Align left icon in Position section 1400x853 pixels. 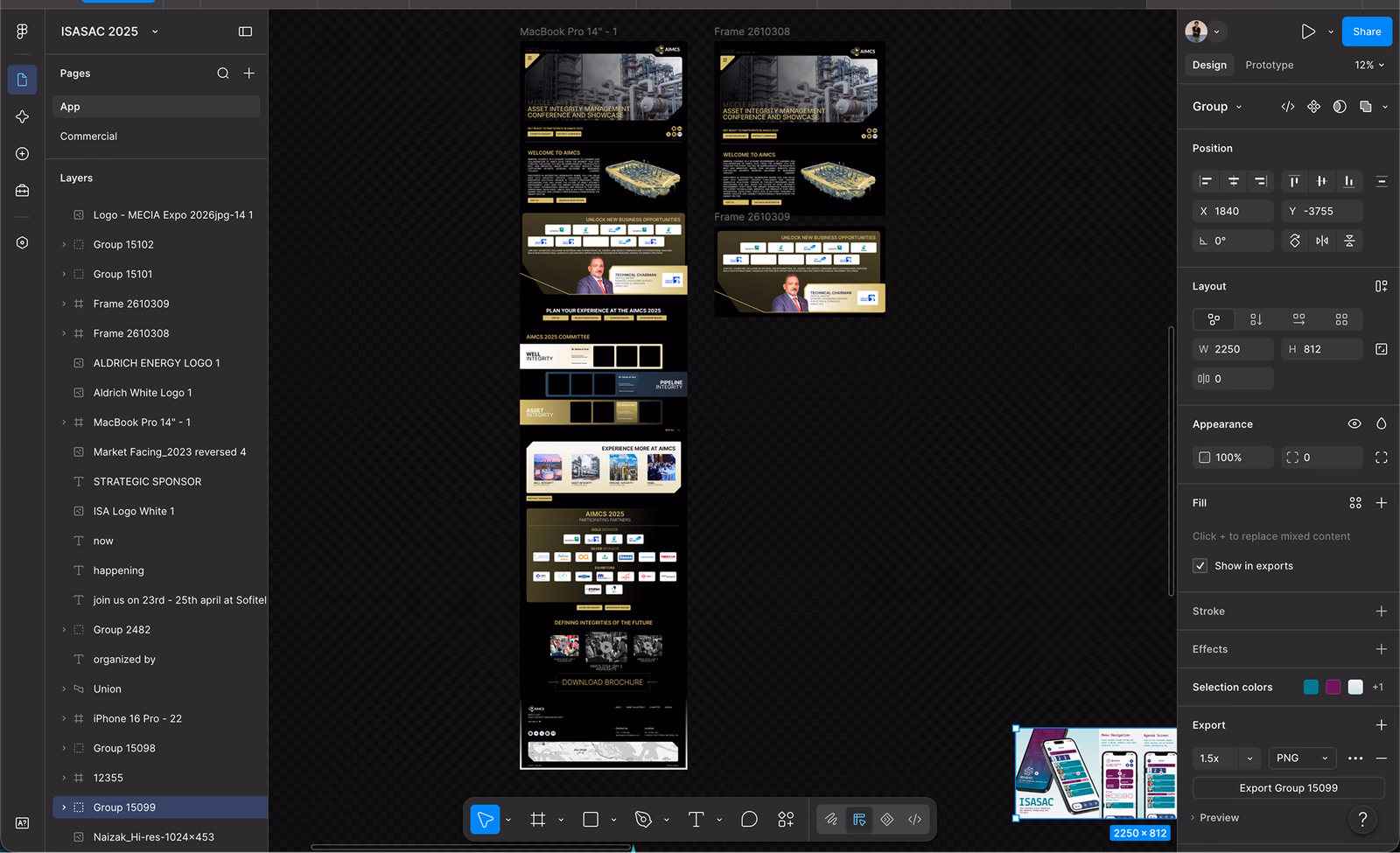point(1206,181)
